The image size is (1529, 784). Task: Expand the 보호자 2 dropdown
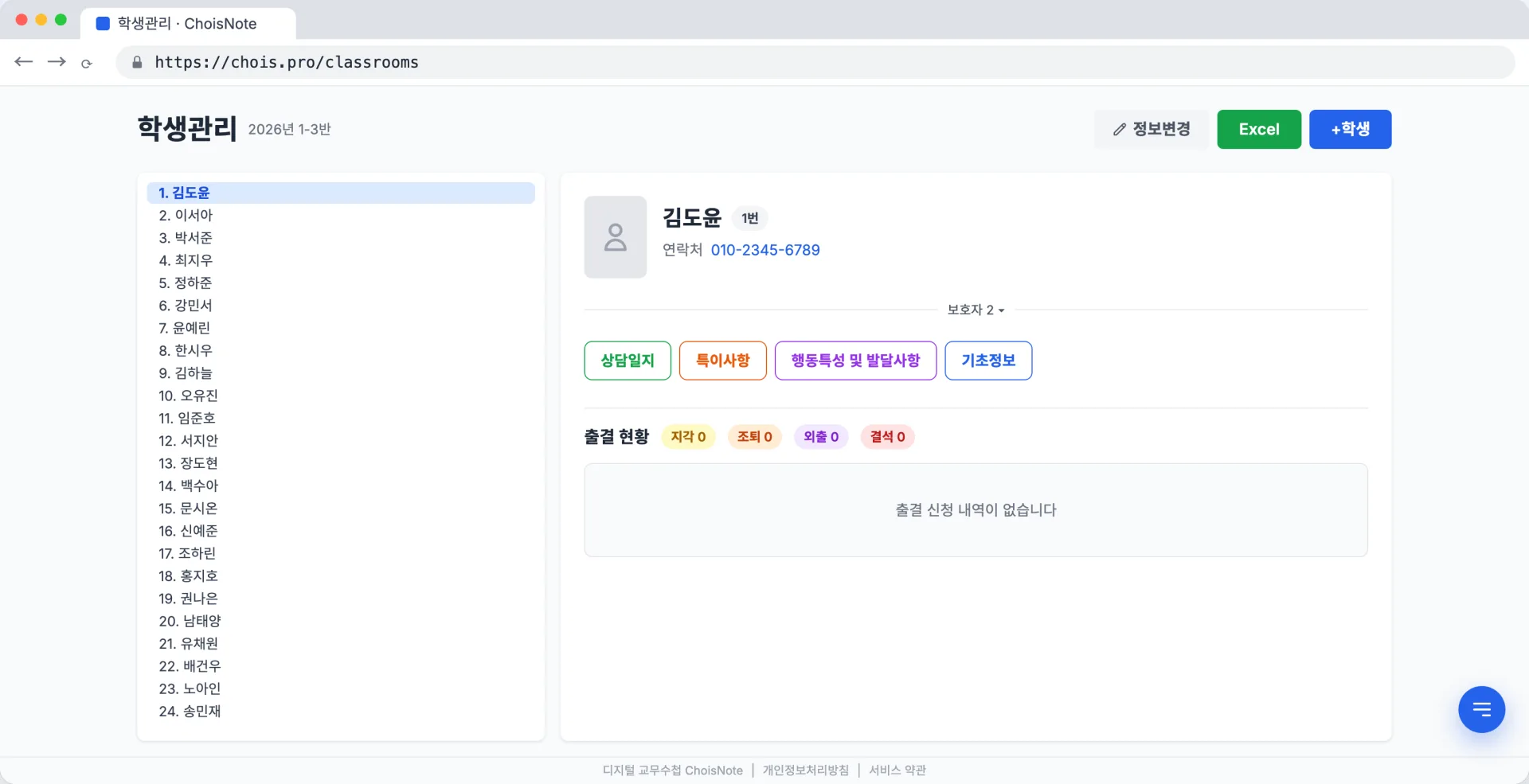pyautogui.click(x=976, y=310)
